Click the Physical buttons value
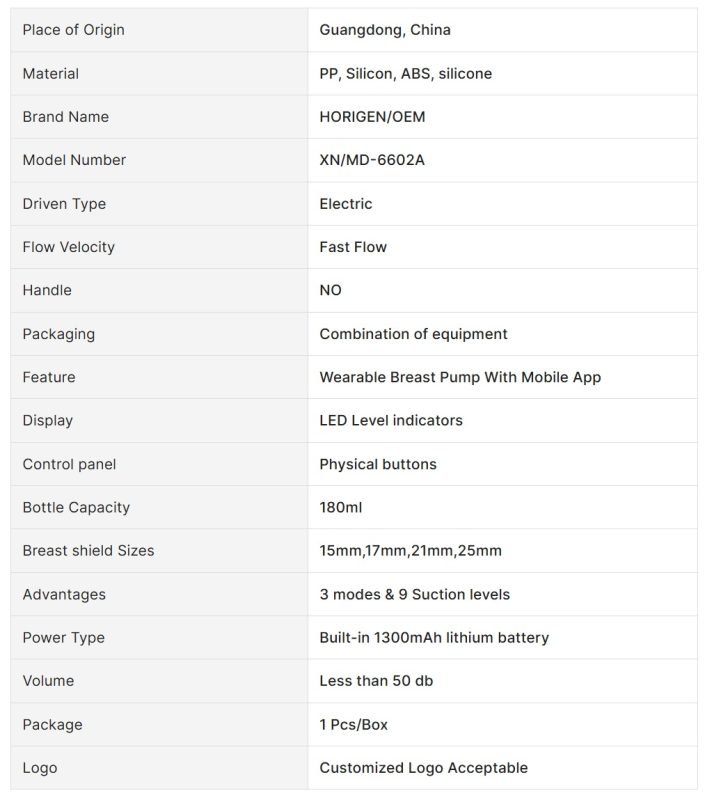Screen dimensions: 705x800 coord(378,464)
